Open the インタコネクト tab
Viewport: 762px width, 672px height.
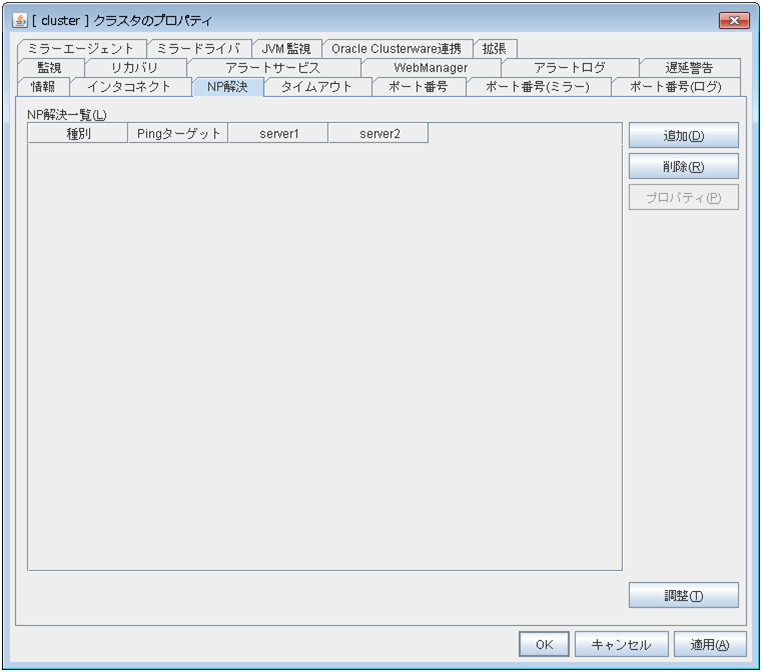129,86
